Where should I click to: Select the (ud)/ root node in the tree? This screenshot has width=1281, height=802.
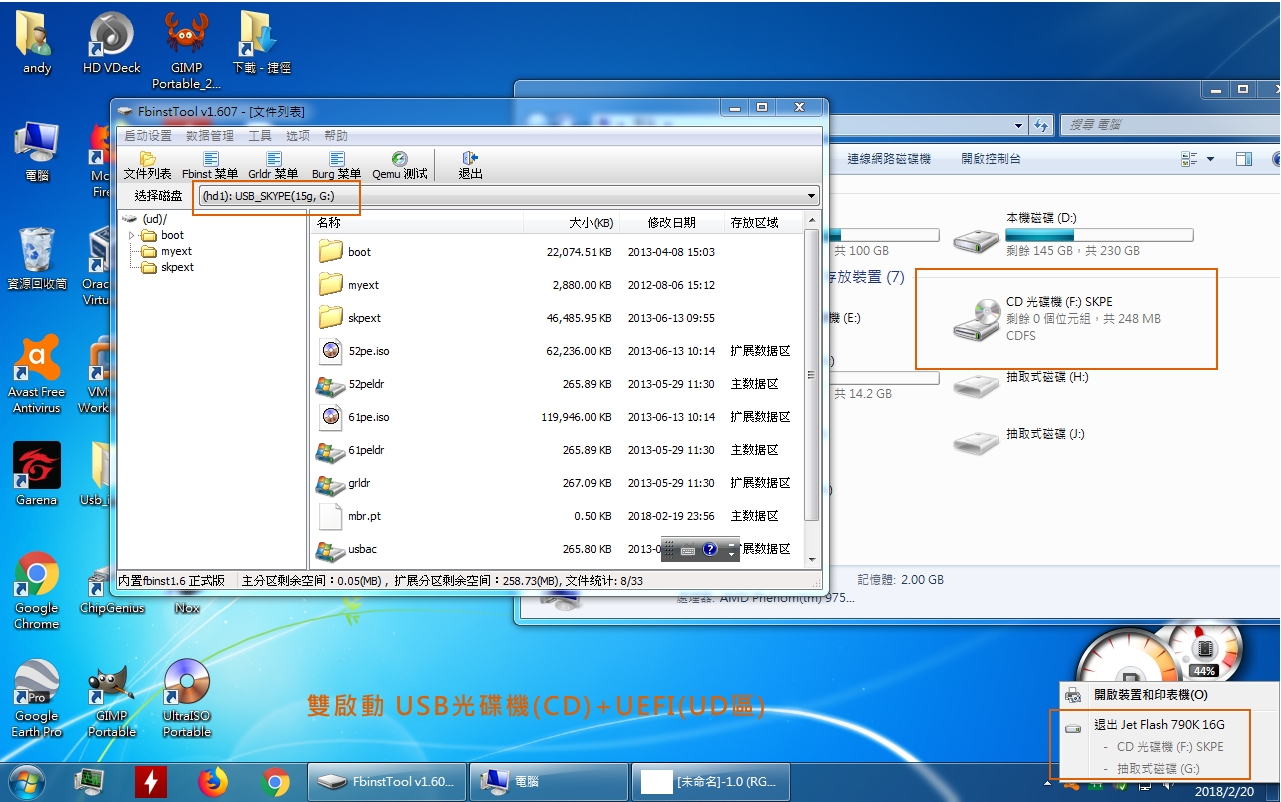tap(146, 219)
